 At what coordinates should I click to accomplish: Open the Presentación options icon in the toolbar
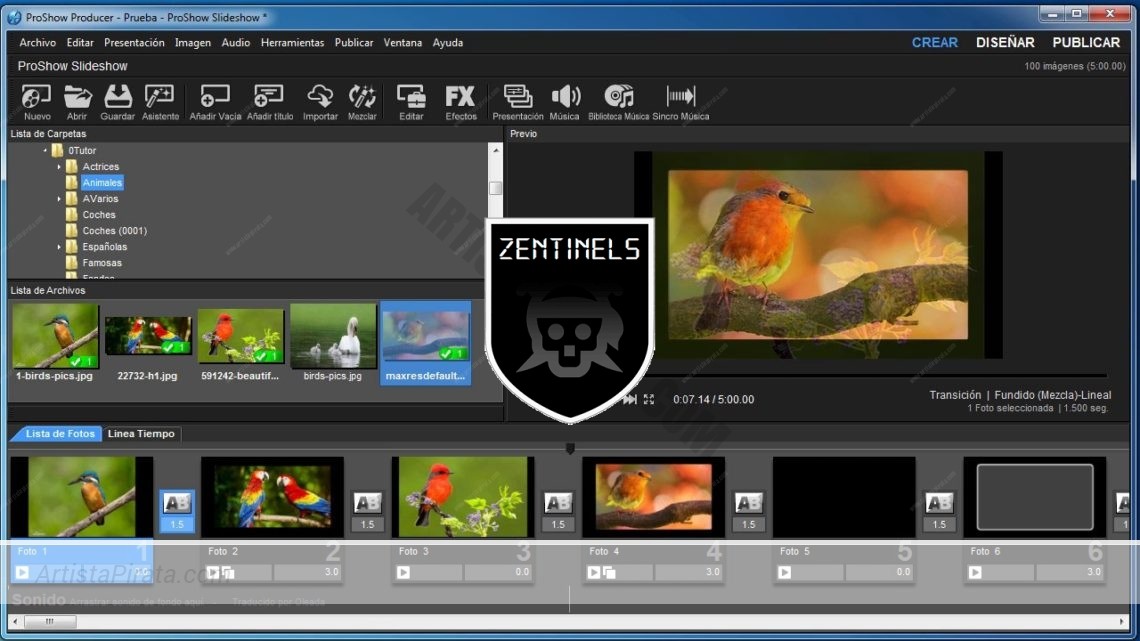coord(518,102)
